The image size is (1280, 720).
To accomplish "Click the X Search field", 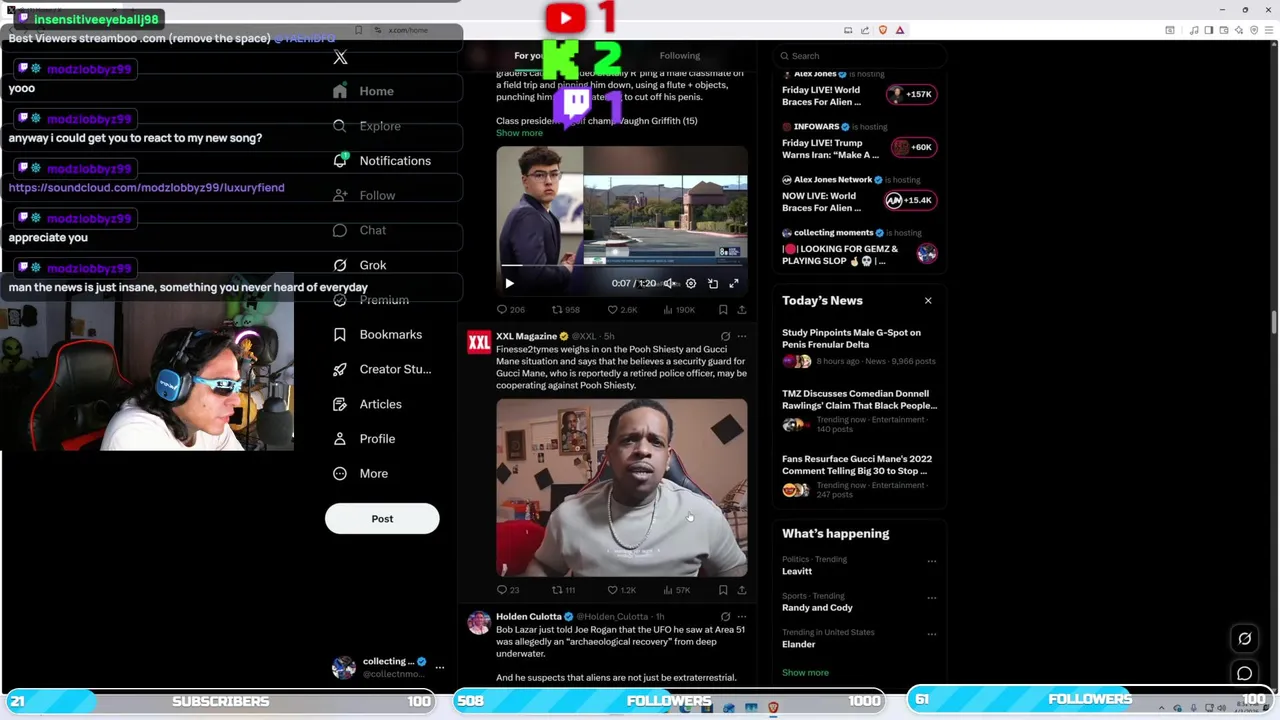I will click(860, 56).
